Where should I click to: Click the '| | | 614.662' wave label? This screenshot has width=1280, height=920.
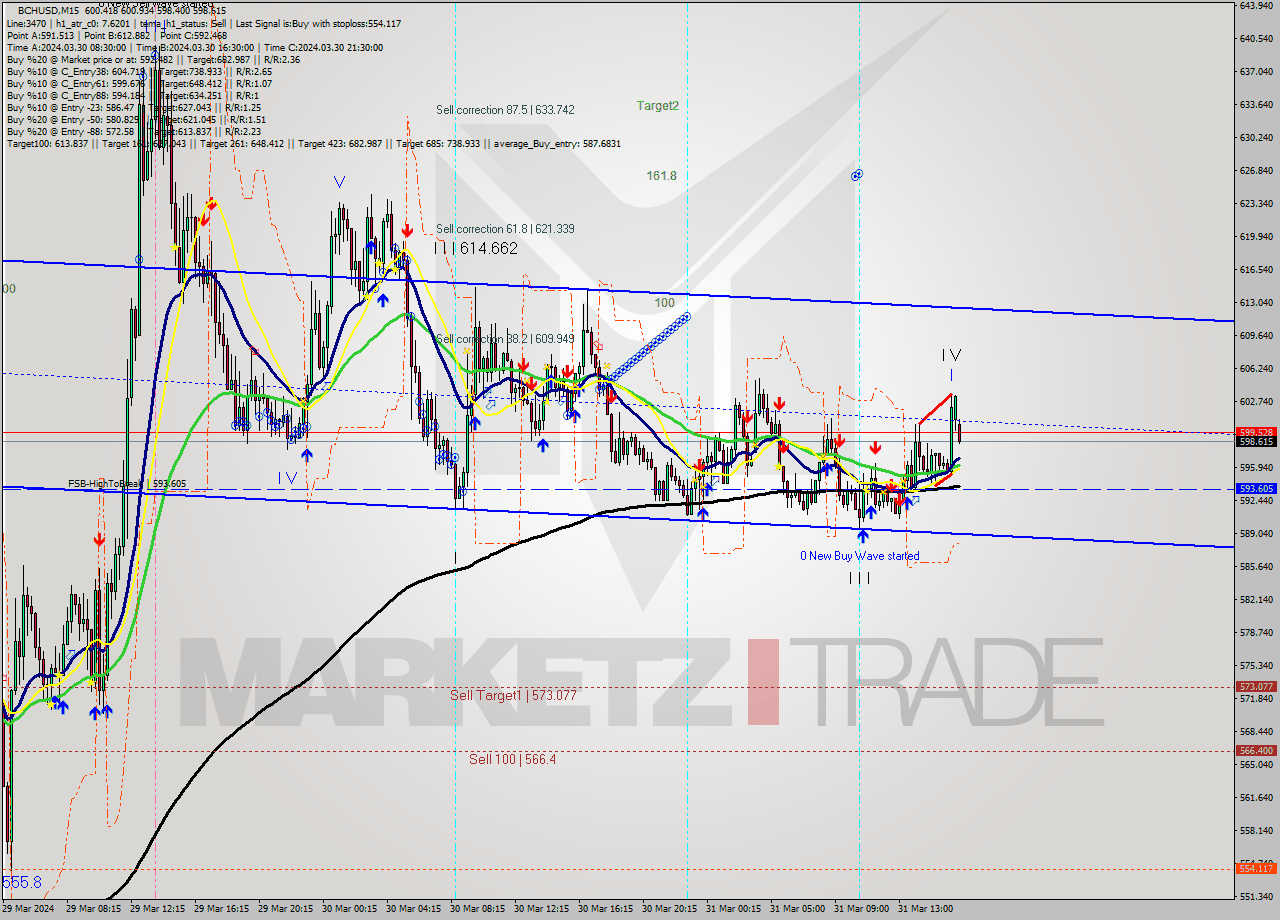click(476, 248)
